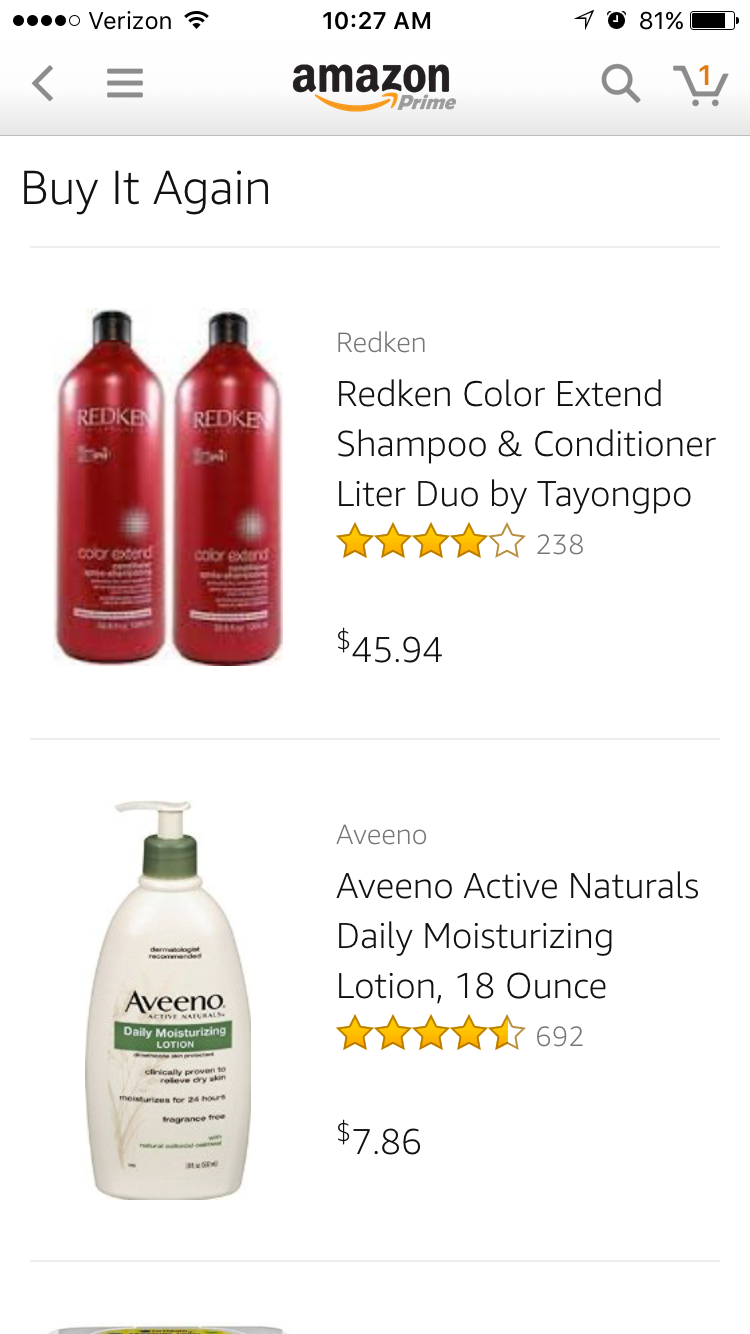Tap the $45.94 price
This screenshot has height=1334, width=750.
[x=390, y=648]
